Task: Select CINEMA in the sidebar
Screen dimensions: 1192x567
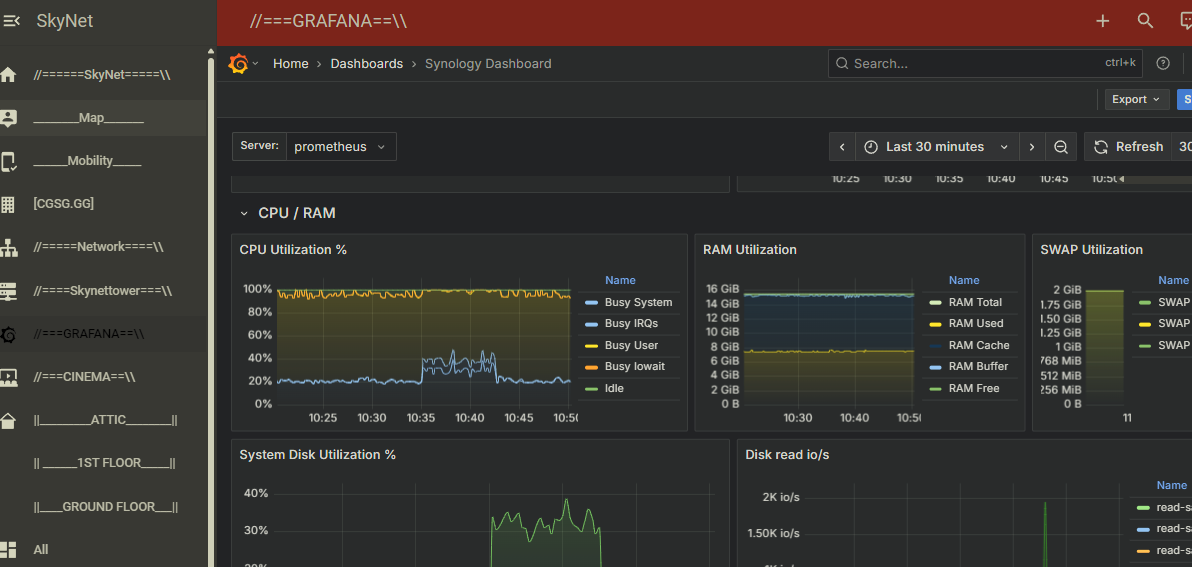Action: pyautogui.click(x=84, y=377)
